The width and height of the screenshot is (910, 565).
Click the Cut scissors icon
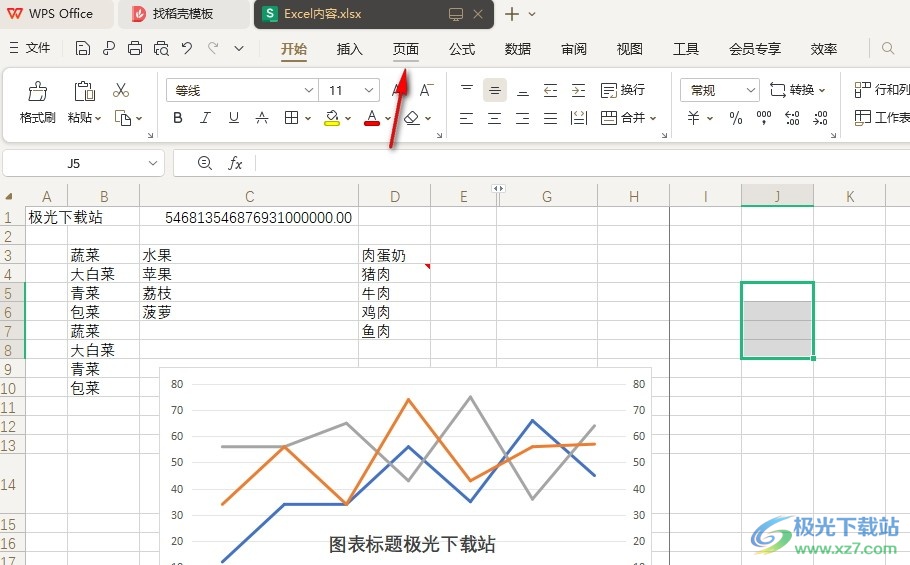pos(121,91)
